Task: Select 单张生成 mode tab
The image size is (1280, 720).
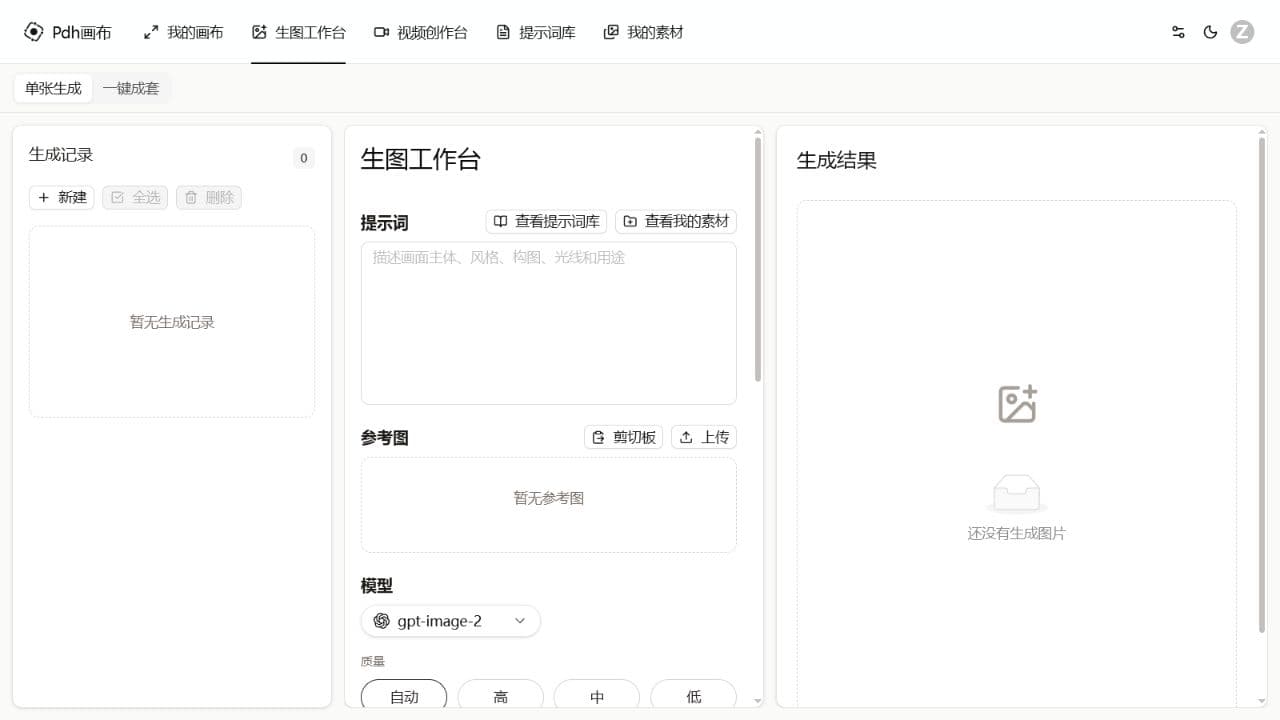Action: (53, 88)
